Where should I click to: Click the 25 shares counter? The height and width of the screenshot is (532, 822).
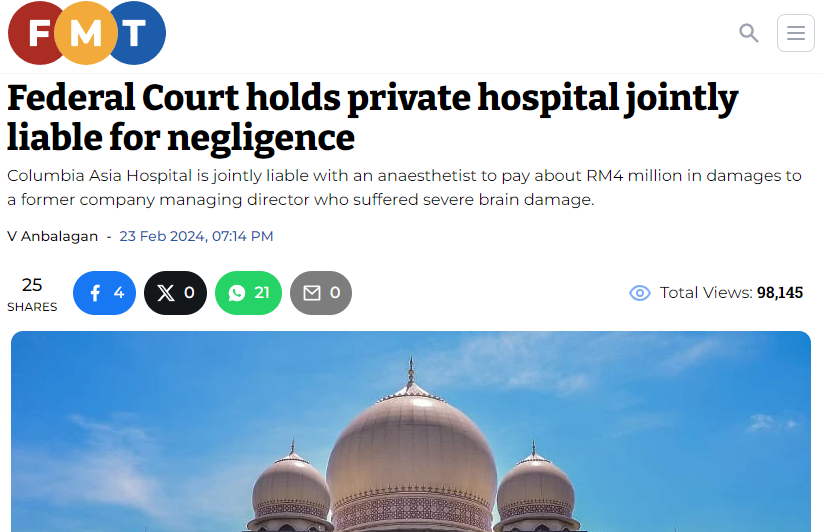pos(32,285)
